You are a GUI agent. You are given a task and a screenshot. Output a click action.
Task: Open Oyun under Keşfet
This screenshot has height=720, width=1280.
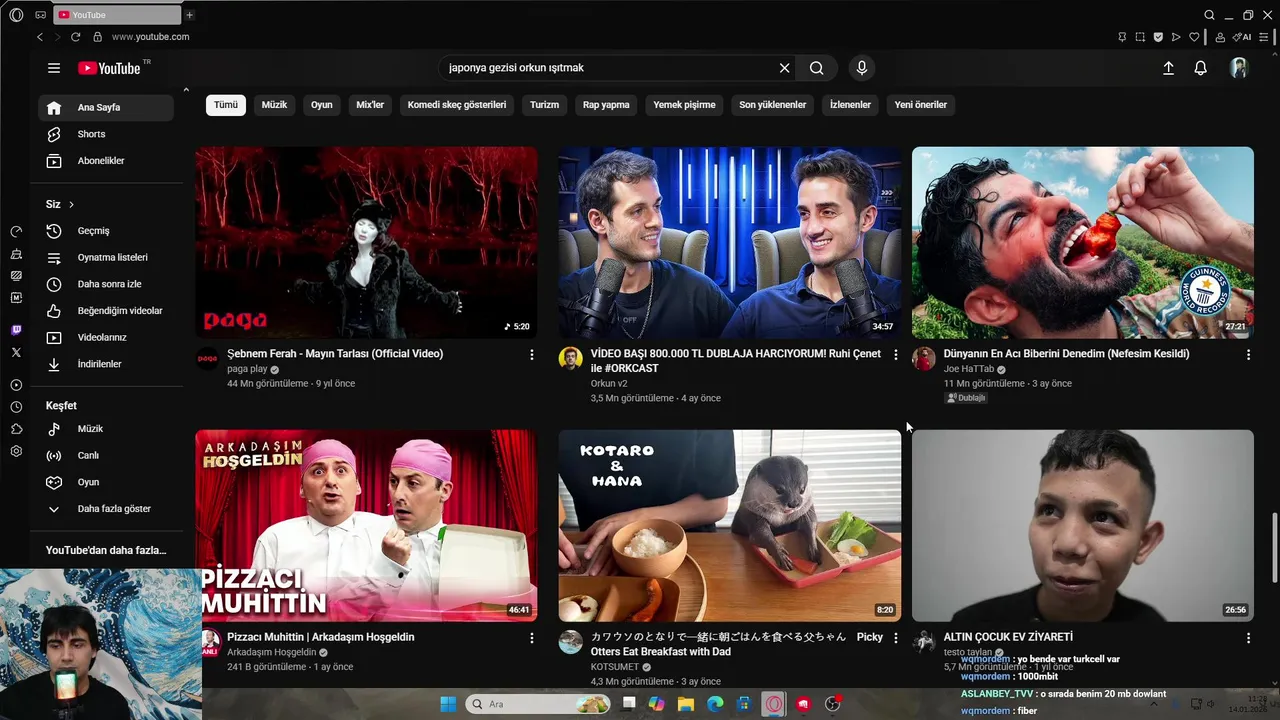click(106, 482)
